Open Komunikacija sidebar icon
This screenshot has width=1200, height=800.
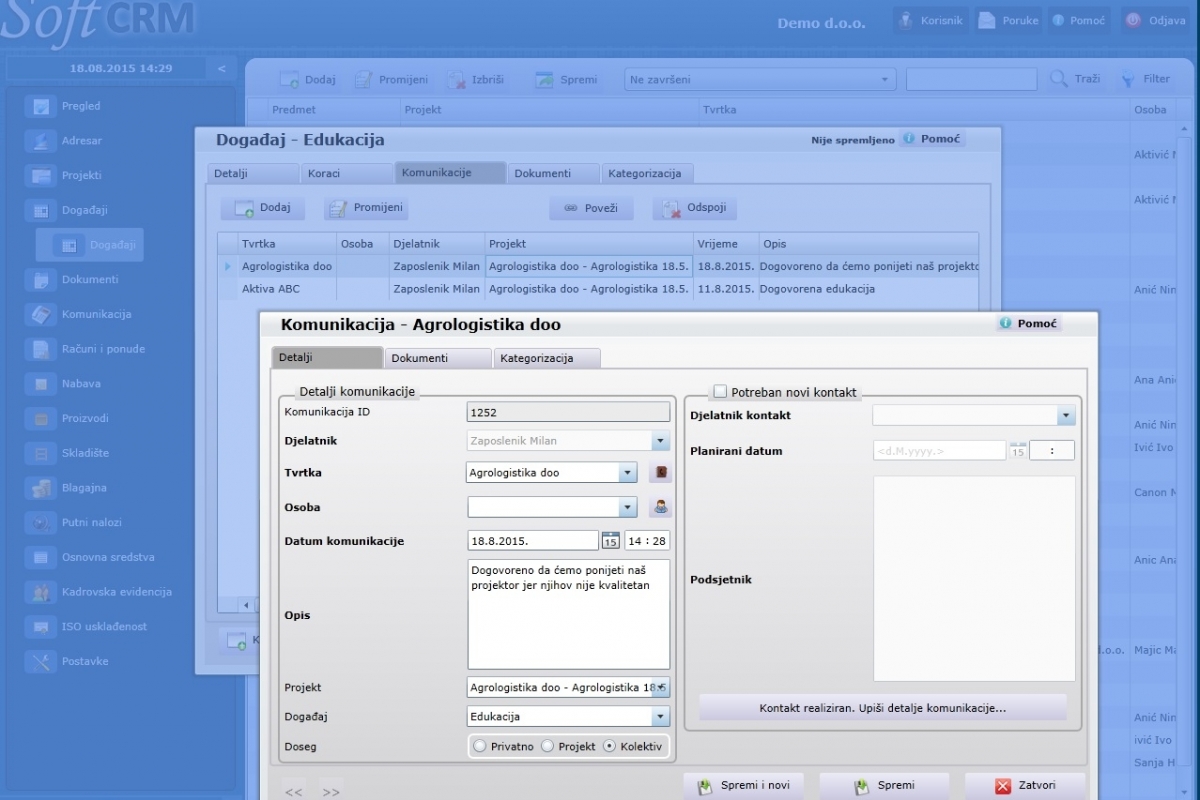(x=41, y=314)
